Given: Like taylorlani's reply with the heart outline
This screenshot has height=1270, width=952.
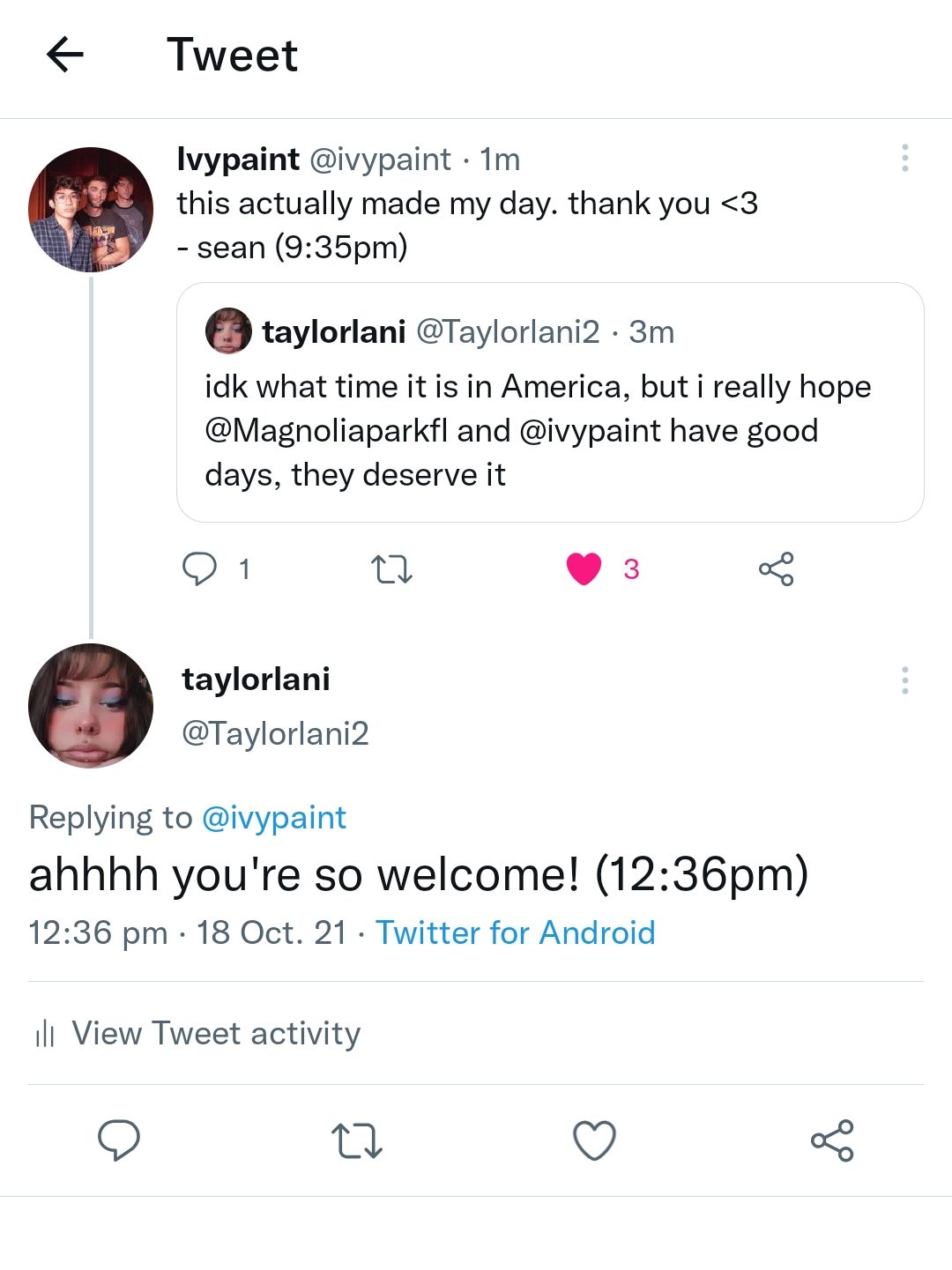Looking at the screenshot, I should pyautogui.click(x=594, y=1140).
